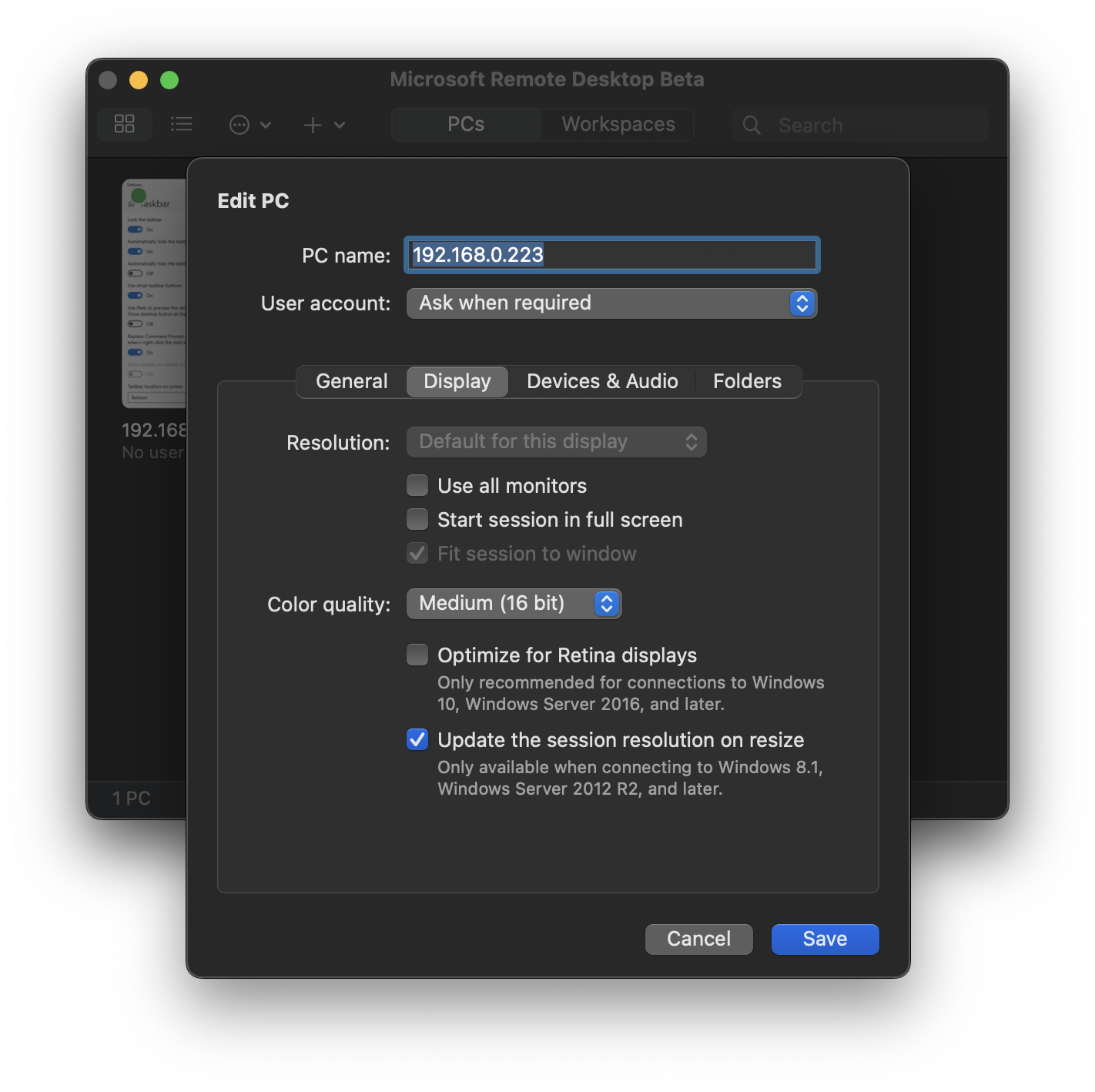Viewport: 1095px width, 1092px height.
Task: Toggle Fit session to window checkbox
Action: [x=417, y=553]
